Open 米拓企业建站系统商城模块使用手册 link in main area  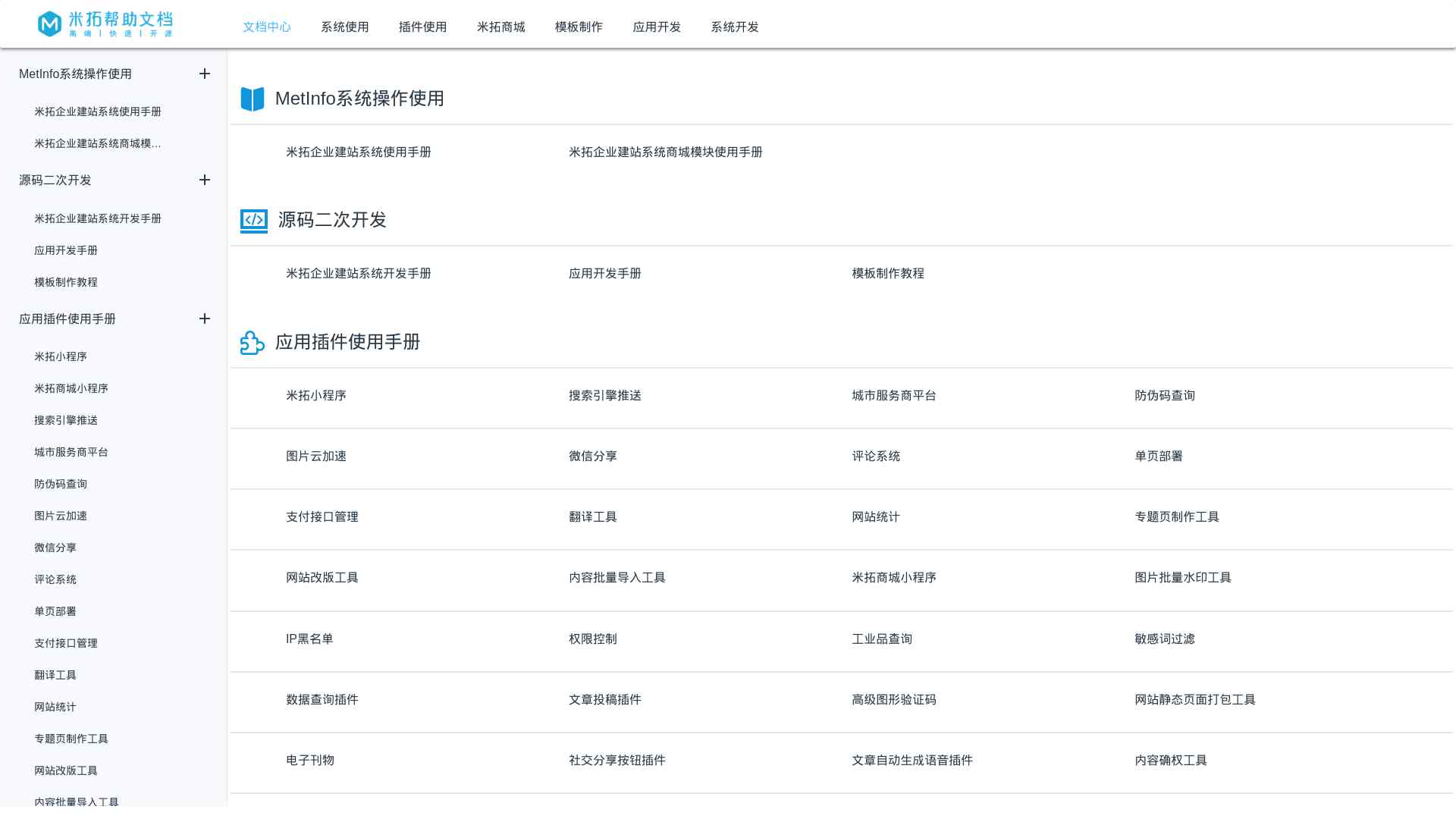666,152
